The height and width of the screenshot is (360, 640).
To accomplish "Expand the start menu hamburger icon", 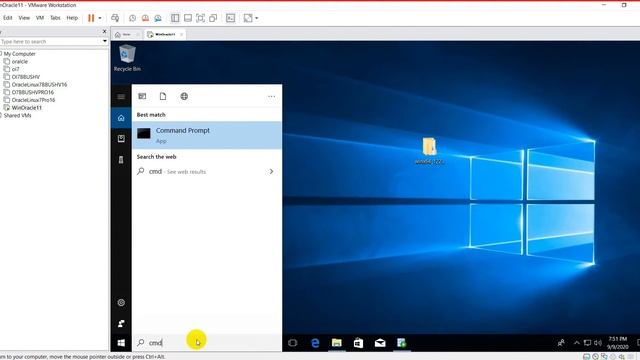I will point(121,97).
